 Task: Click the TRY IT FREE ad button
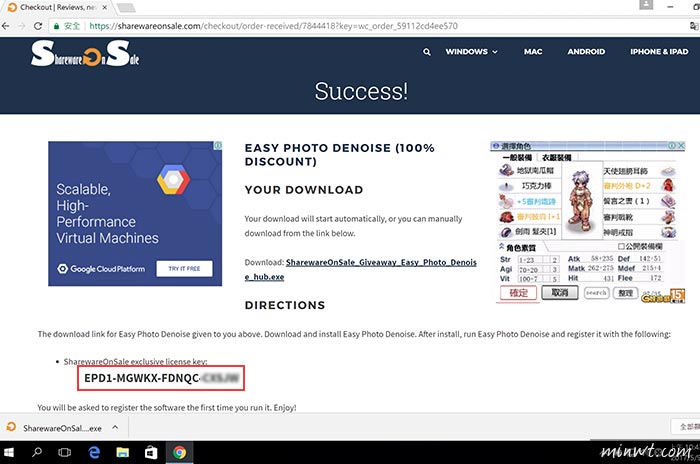point(184,268)
